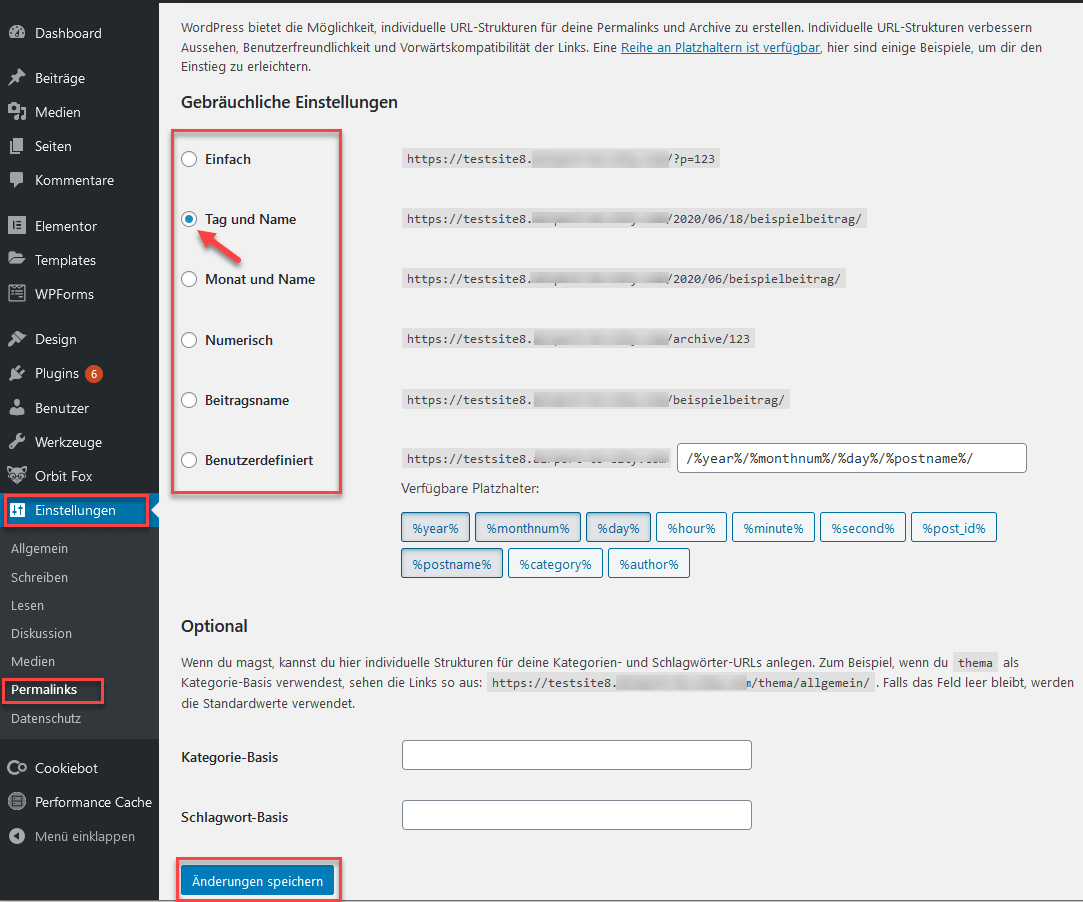
Task: Toggle the %postname% placeholder button
Action: (x=452, y=564)
